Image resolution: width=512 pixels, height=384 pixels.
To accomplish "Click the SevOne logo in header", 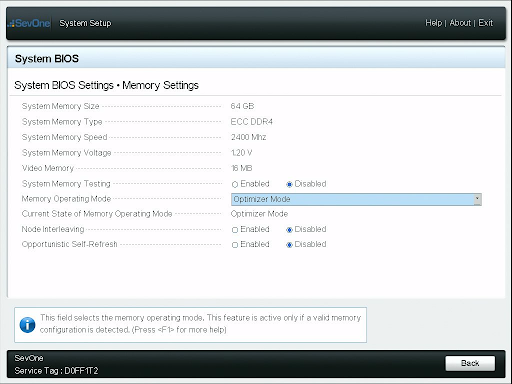I will tap(30, 23).
